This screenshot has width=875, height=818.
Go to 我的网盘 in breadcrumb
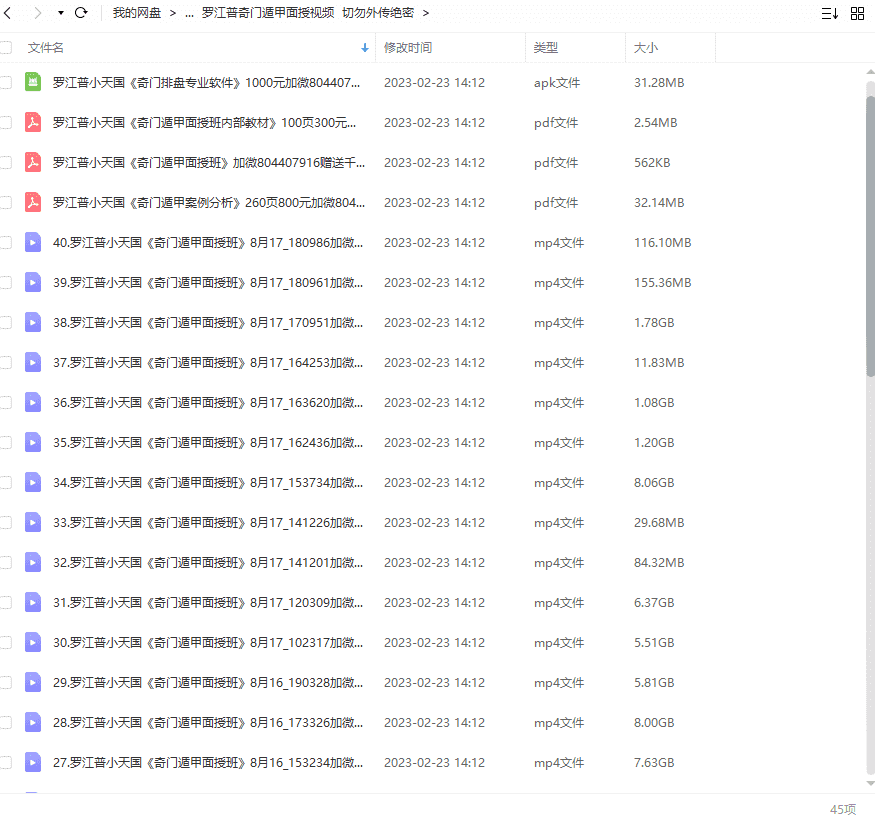click(x=138, y=13)
